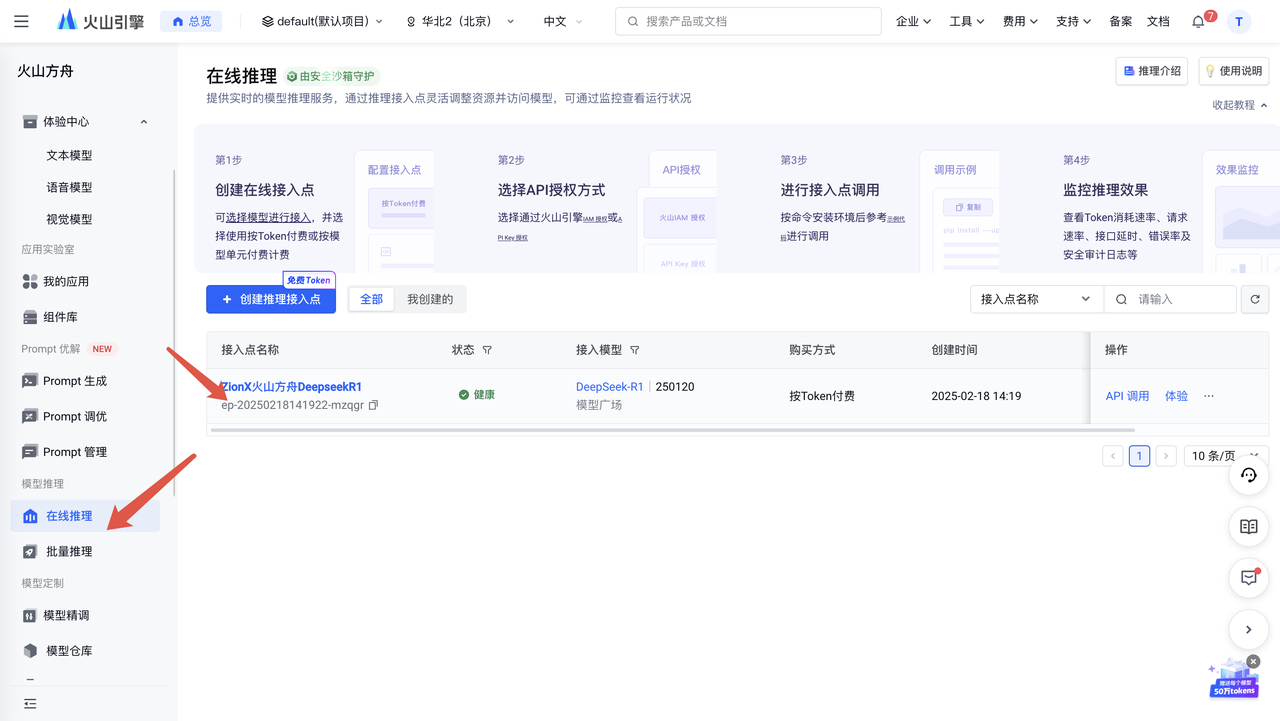Viewport: 1280px width, 721px height.
Task: Expand the floating side panel arrow
Action: point(1248,630)
